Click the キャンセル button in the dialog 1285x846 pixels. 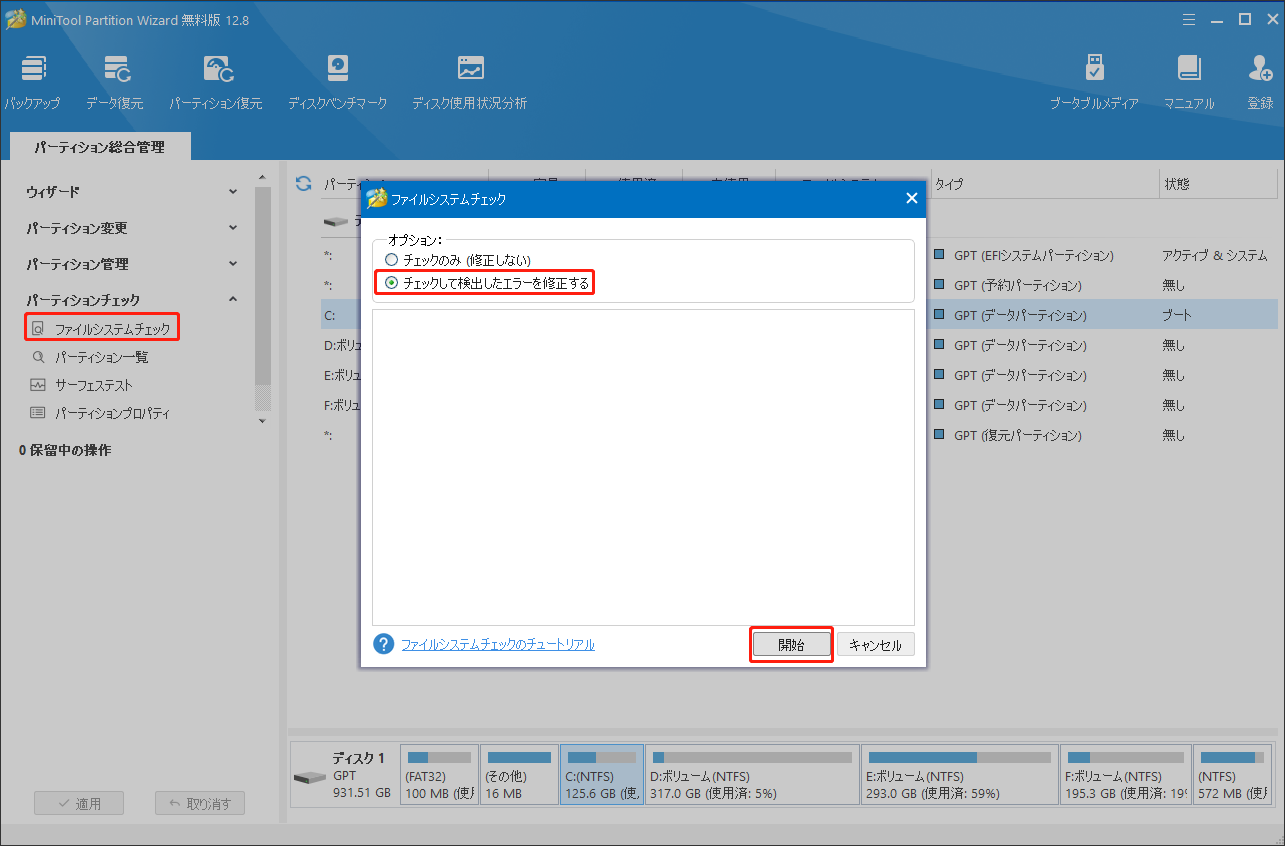coord(875,645)
